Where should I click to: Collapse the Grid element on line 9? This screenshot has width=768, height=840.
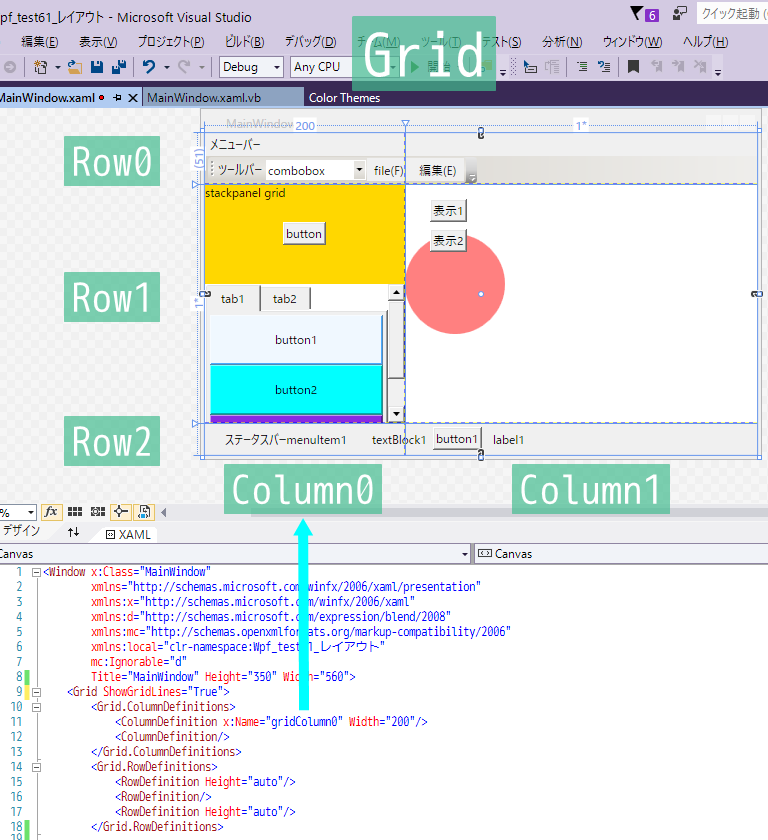[x=36, y=692]
